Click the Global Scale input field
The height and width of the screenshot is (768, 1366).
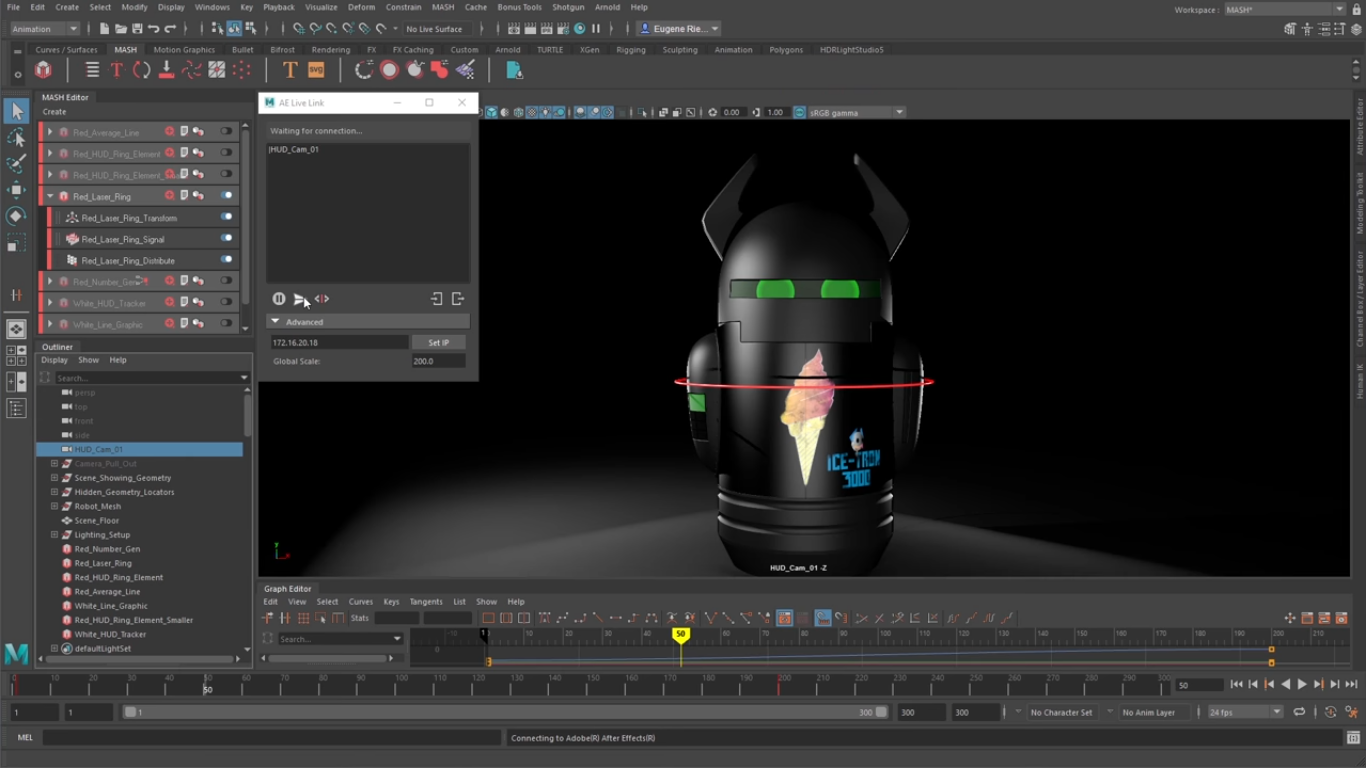[438, 361]
